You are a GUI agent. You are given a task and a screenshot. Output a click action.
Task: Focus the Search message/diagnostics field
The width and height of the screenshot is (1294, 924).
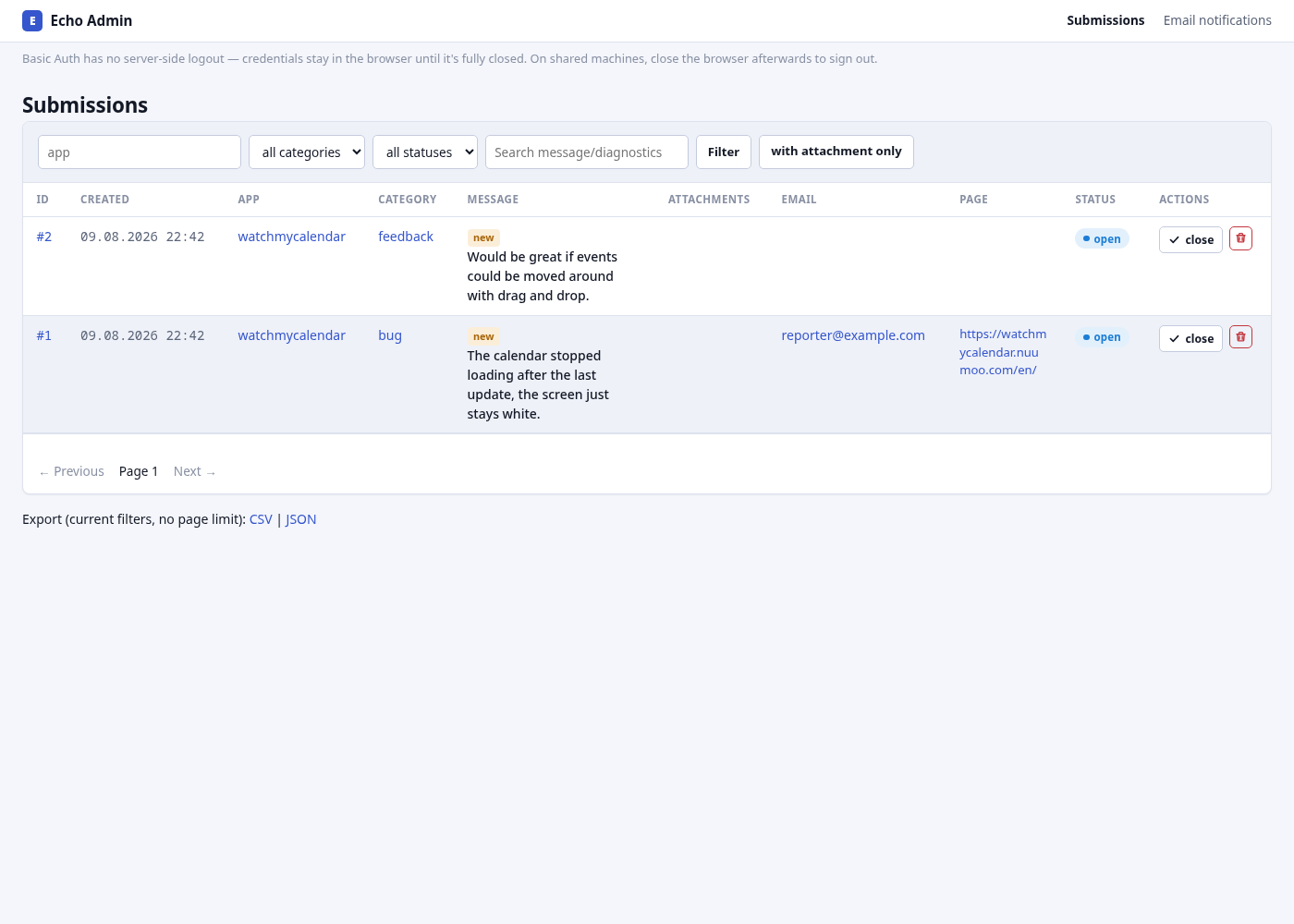pos(587,152)
